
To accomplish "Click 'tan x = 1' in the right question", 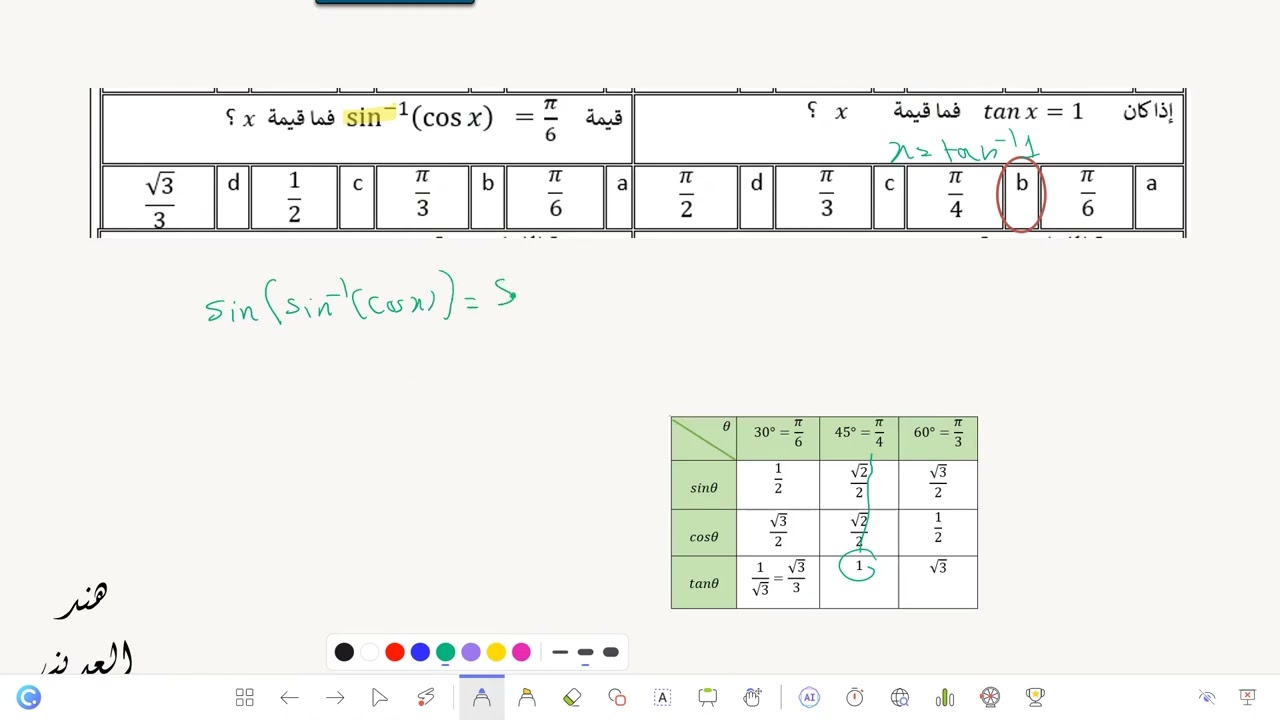I will (x=1033, y=112).
